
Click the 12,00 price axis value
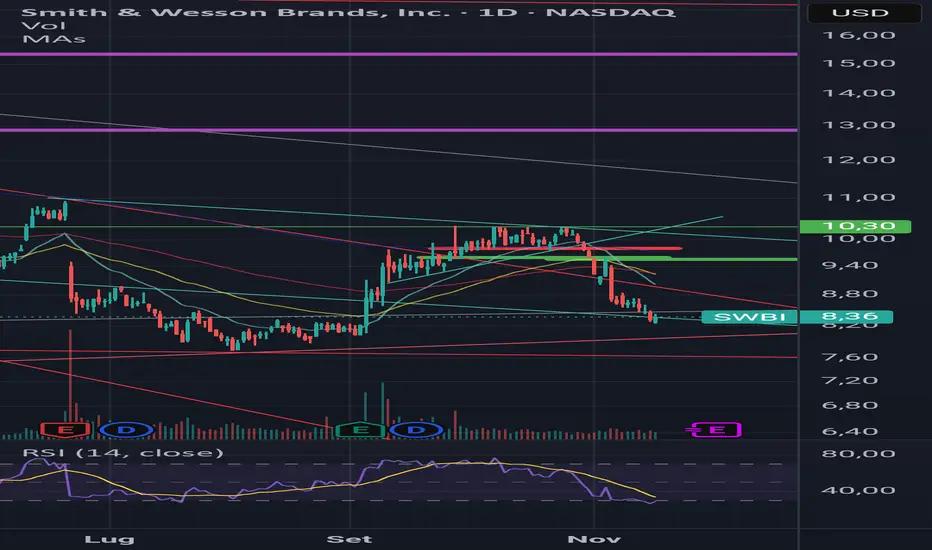858,159
